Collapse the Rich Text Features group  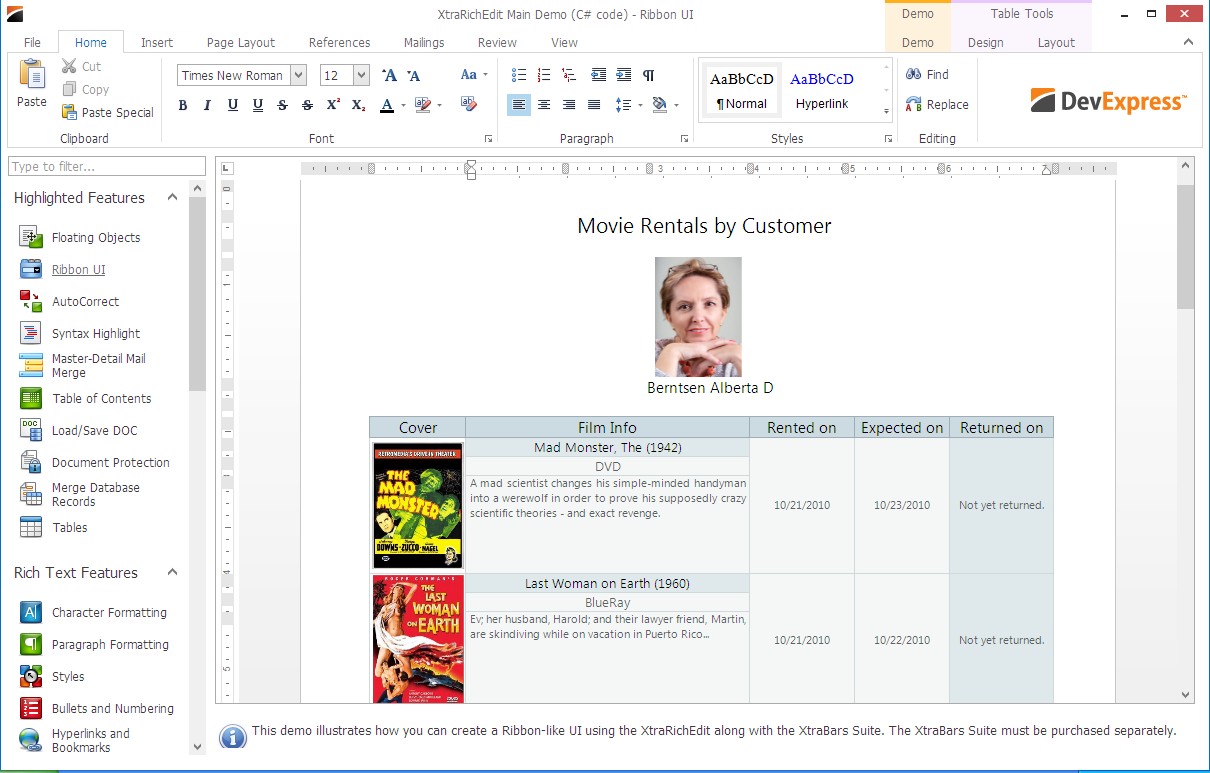(172, 573)
